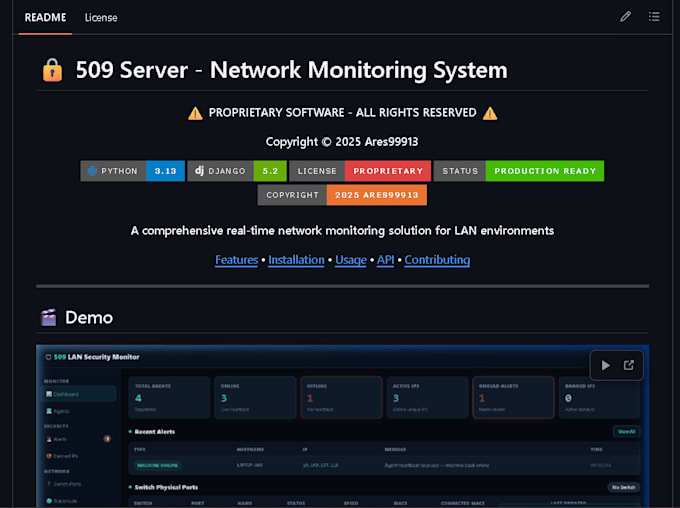Click Recent Alerts heading in demo
This screenshot has height=508, width=680.
pos(155,432)
